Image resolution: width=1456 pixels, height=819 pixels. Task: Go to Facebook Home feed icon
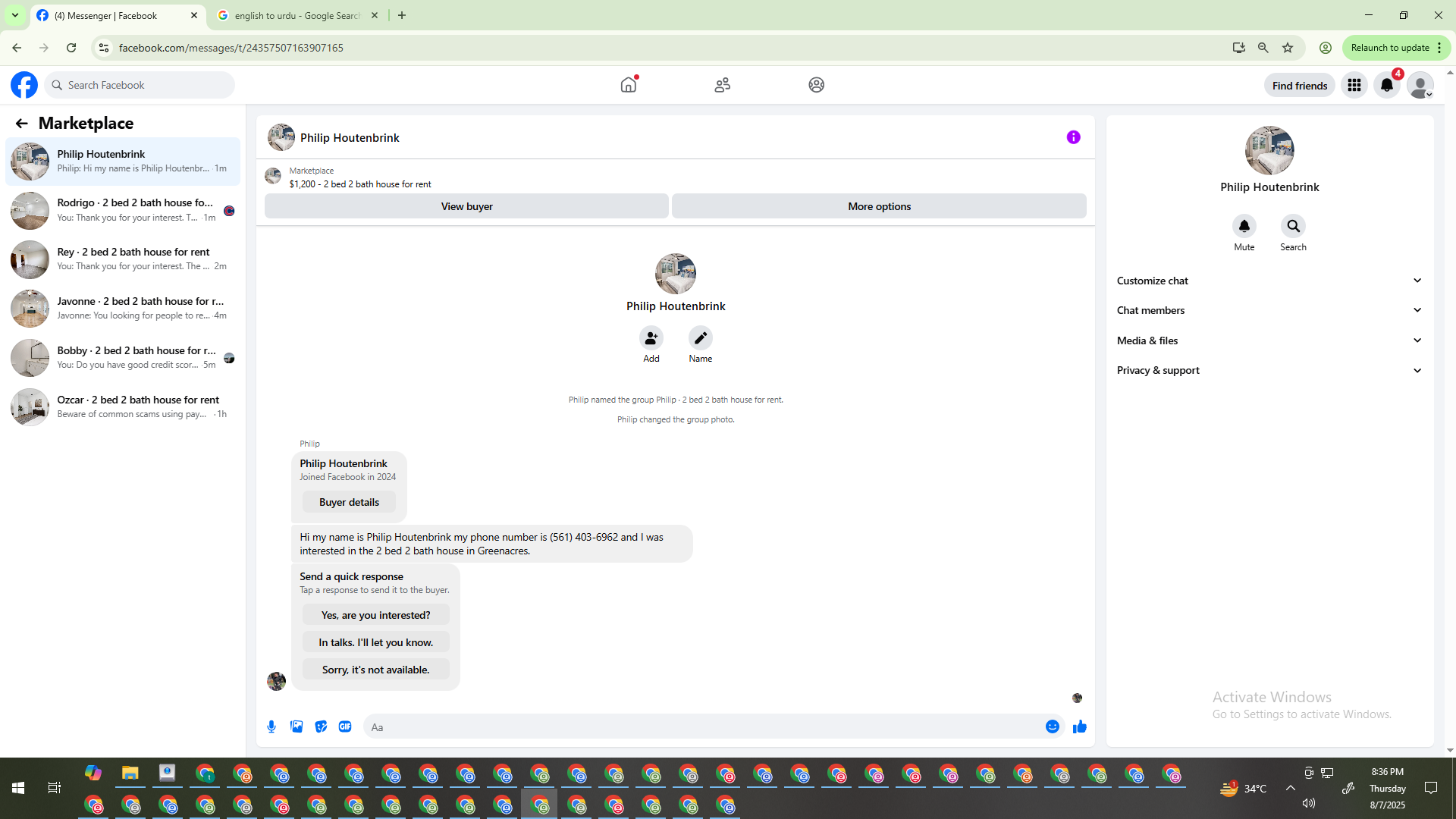(629, 85)
